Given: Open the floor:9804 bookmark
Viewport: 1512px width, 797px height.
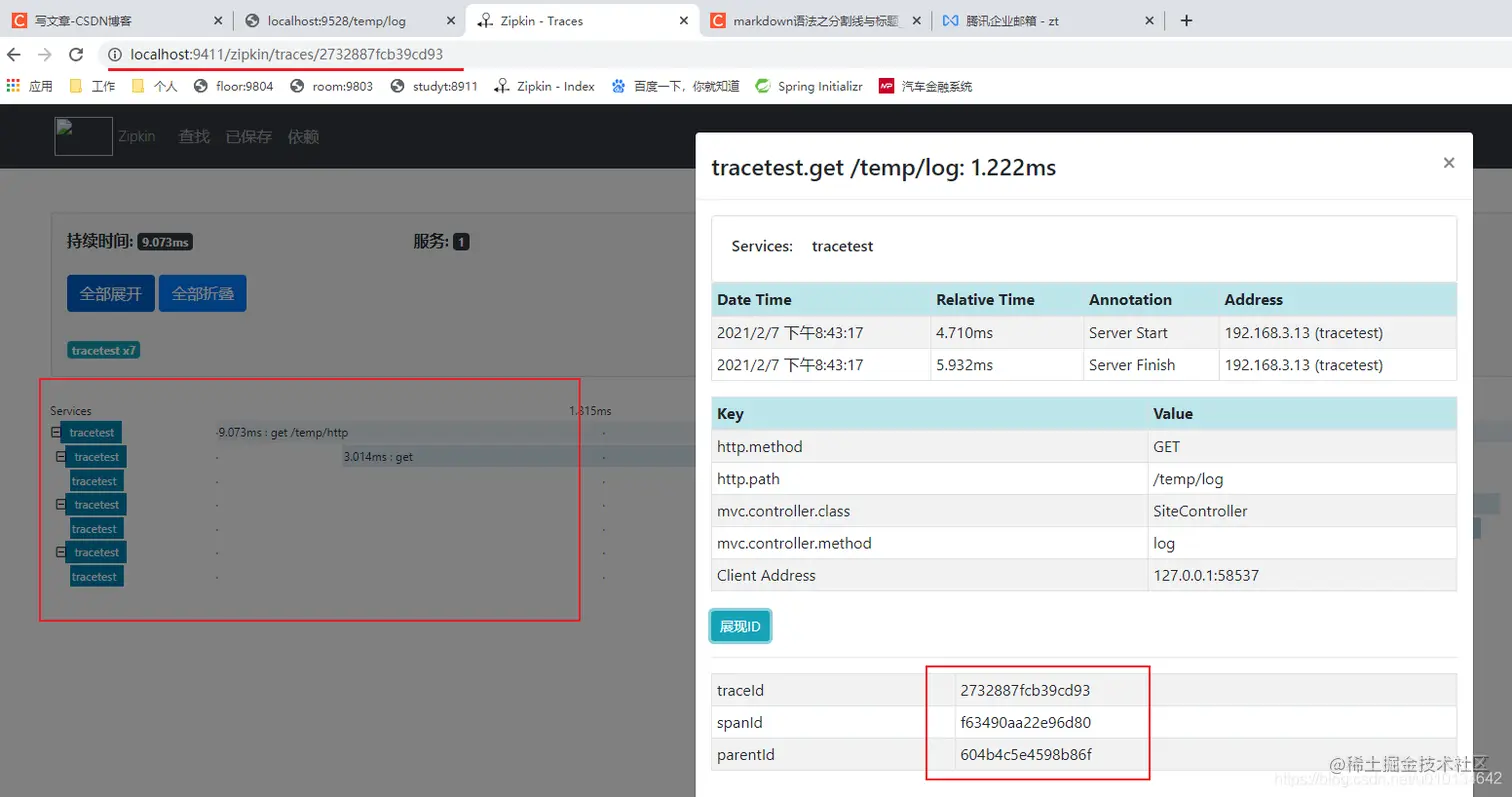Looking at the screenshot, I should (233, 86).
